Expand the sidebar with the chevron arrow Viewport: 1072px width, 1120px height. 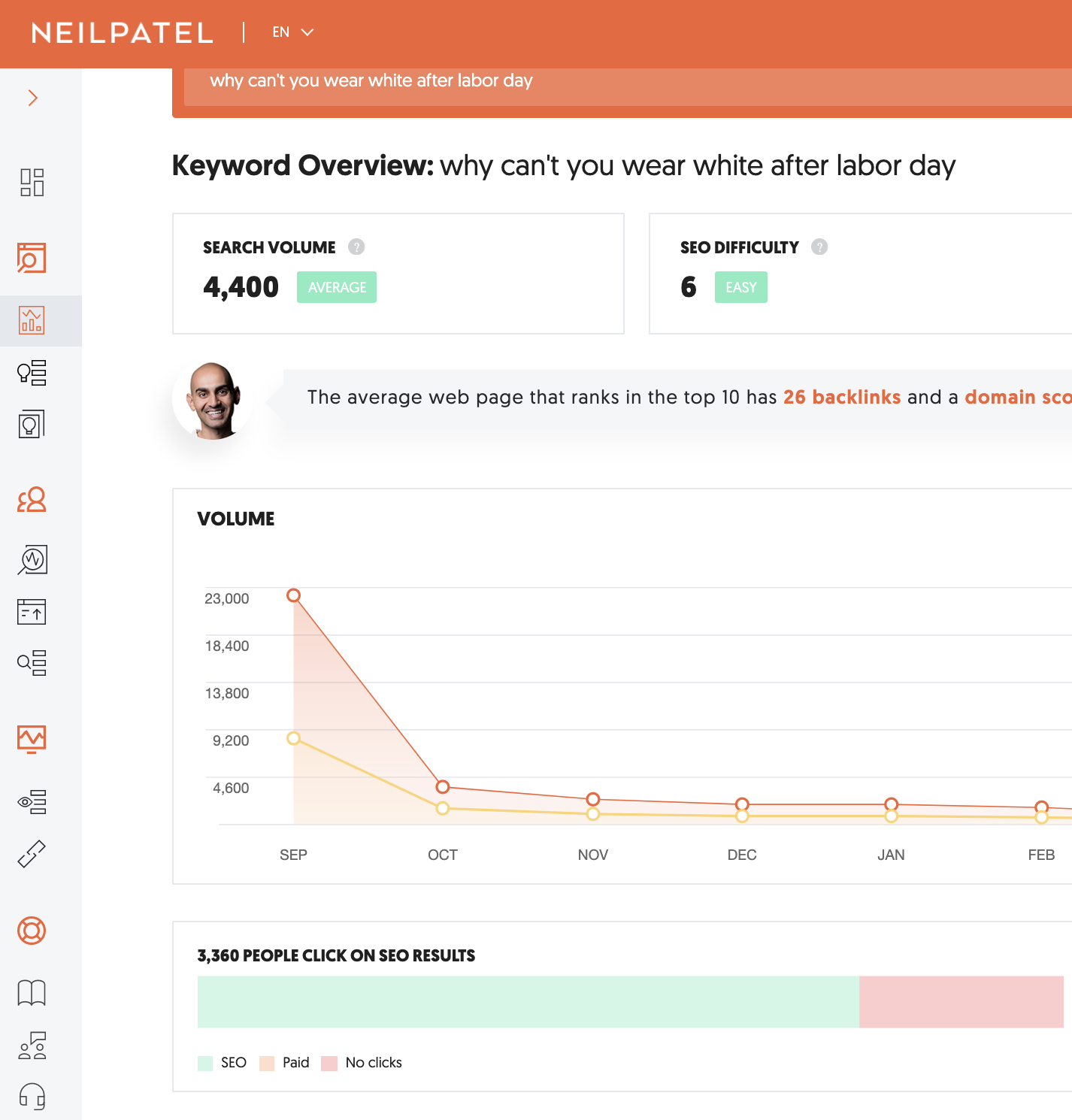pyautogui.click(x=32, y=98)
